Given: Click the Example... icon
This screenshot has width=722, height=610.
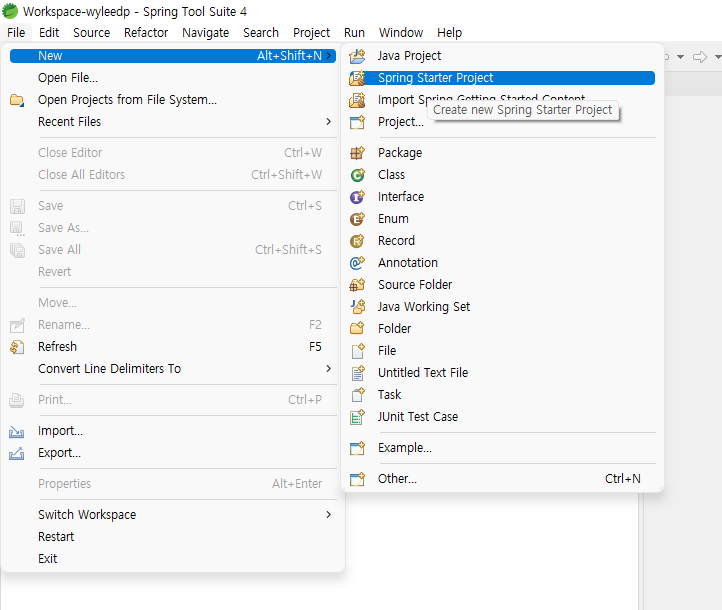Looking at the screenshot, I should click(357, 448).
